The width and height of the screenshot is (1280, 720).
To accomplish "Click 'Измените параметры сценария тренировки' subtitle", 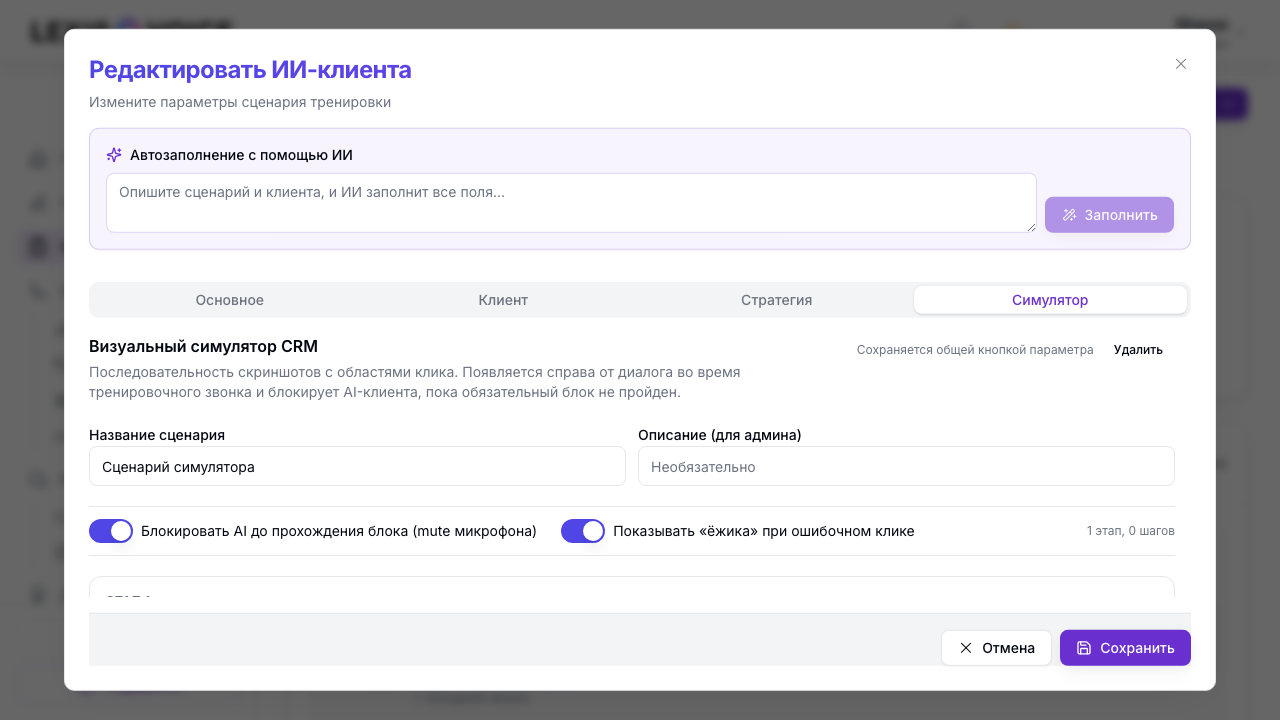I will (x=240, y=102).
